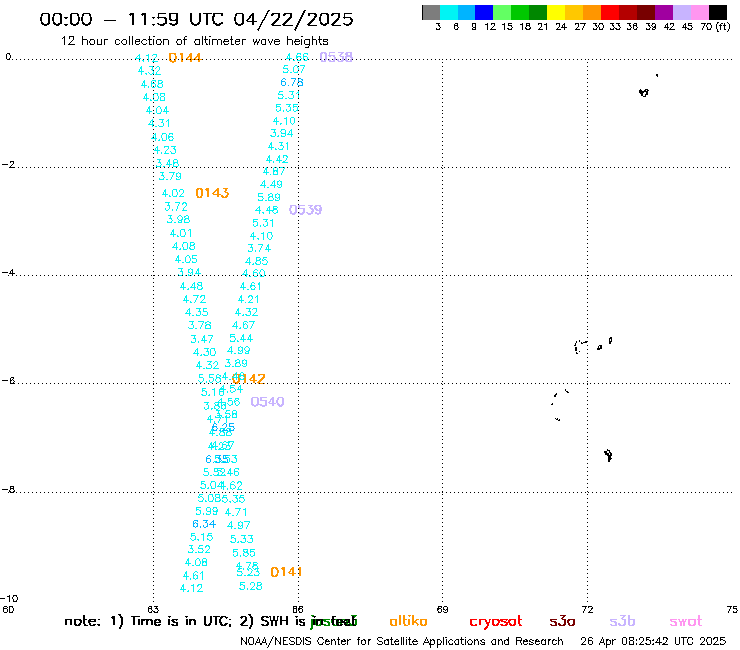Click the 4.87 wave height value
Image resolution: width=740 pixels, height=650 pixels.
[274, 172]
